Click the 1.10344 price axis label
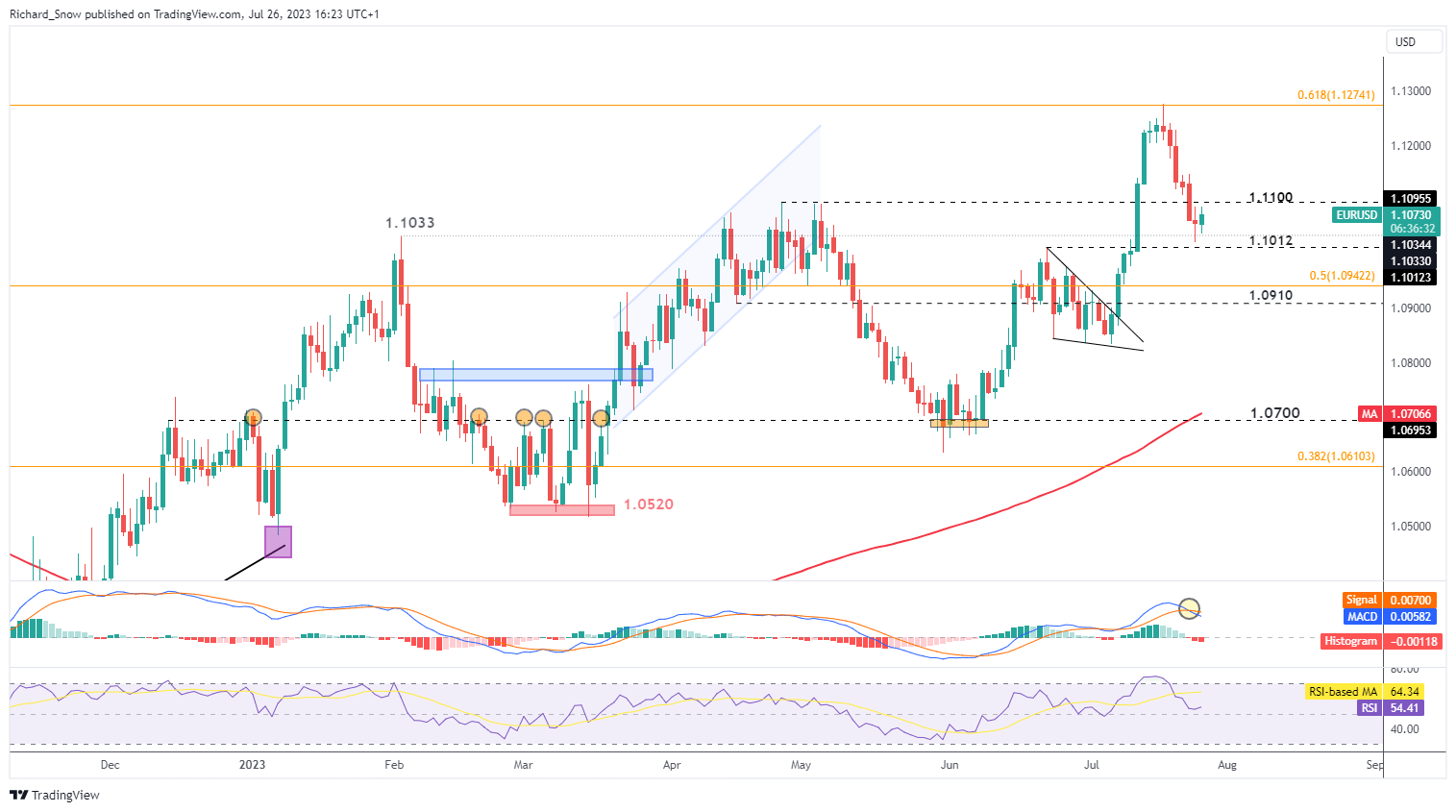The width and height of the screenshot is (1456, 812). click(x=1411, y=245)
